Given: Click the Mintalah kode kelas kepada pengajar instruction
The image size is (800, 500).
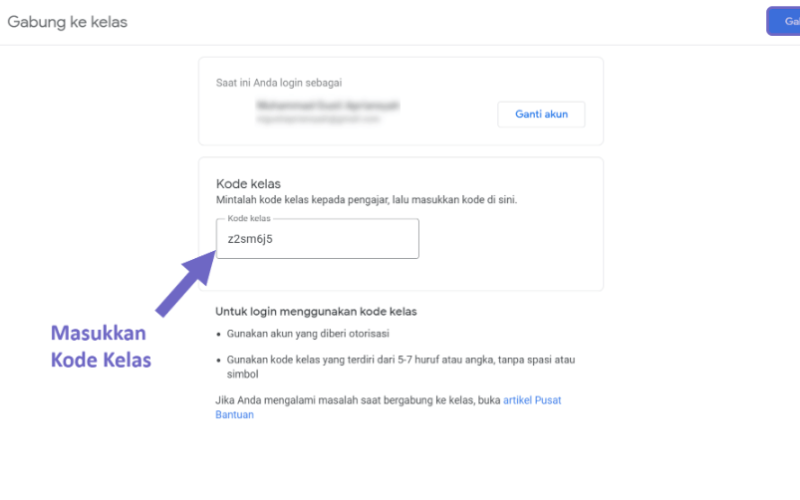Looking at the screenshot, I should (x=366, y=200).
